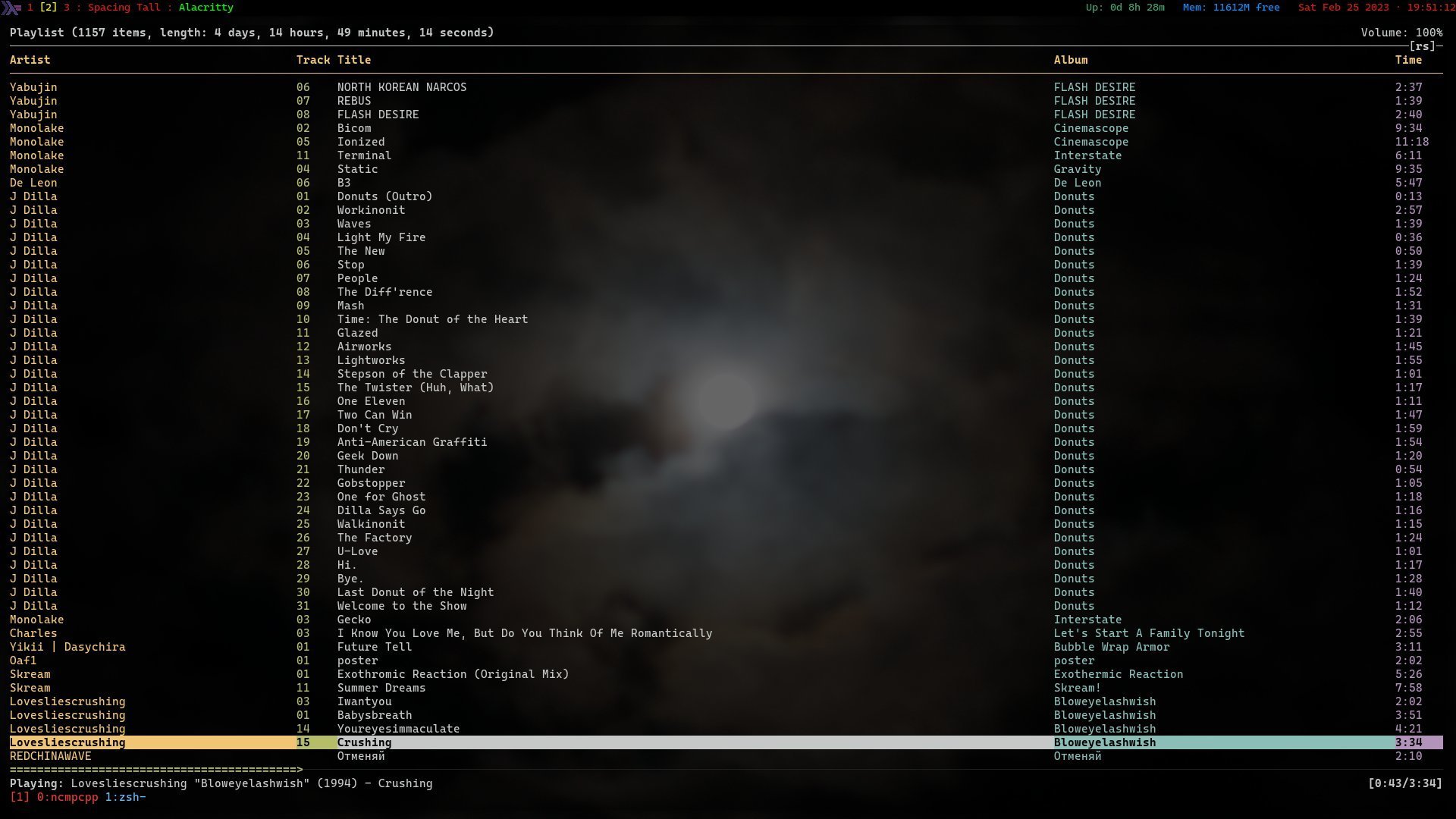Image resolution: width=1456 pixels, height=819 pixels.
Task: Select the Gobstopper track
Action: pyautogui.click(x=726, y=483)
